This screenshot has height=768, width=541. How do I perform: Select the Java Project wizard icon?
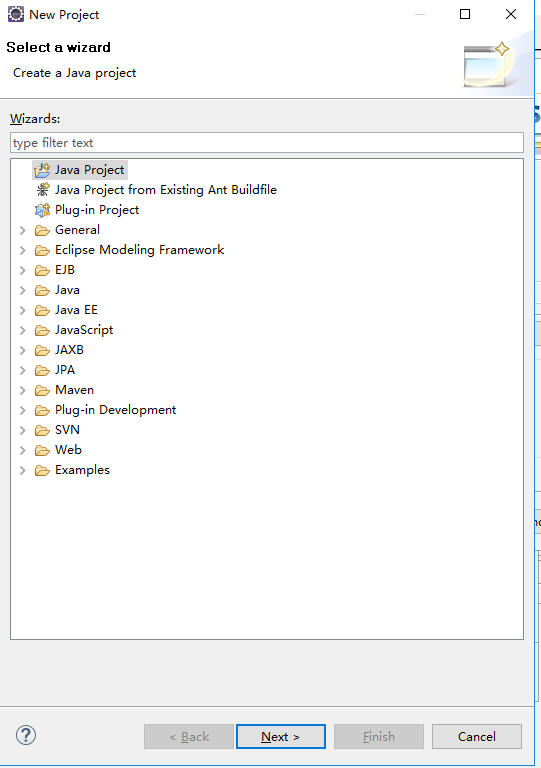point(43,170)
